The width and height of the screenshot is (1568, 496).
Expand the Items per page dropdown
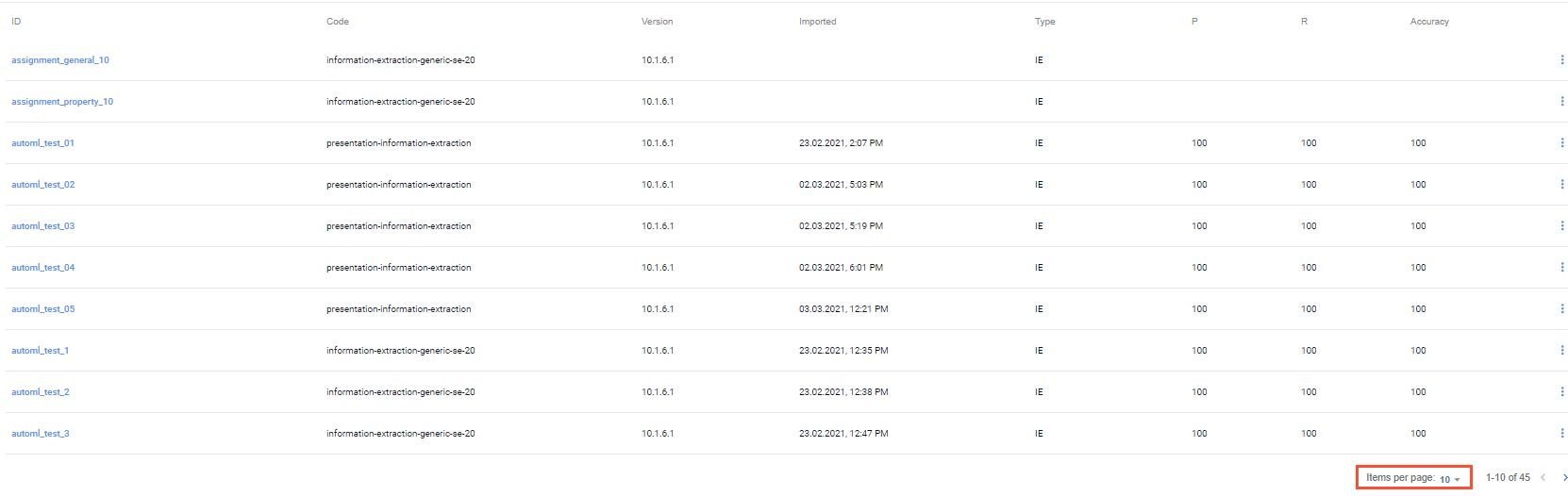[1450, 479]
